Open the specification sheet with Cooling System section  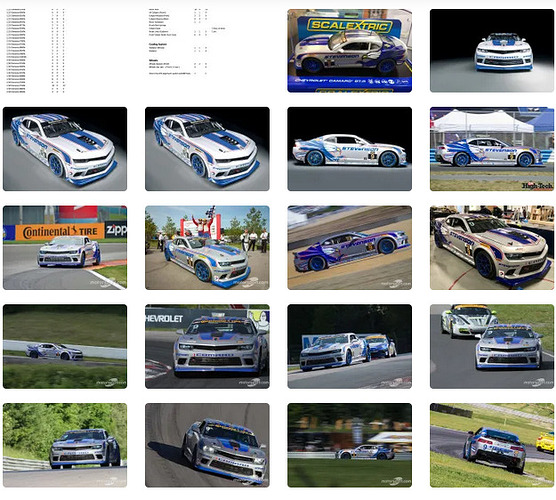click(x=207, y=51)
